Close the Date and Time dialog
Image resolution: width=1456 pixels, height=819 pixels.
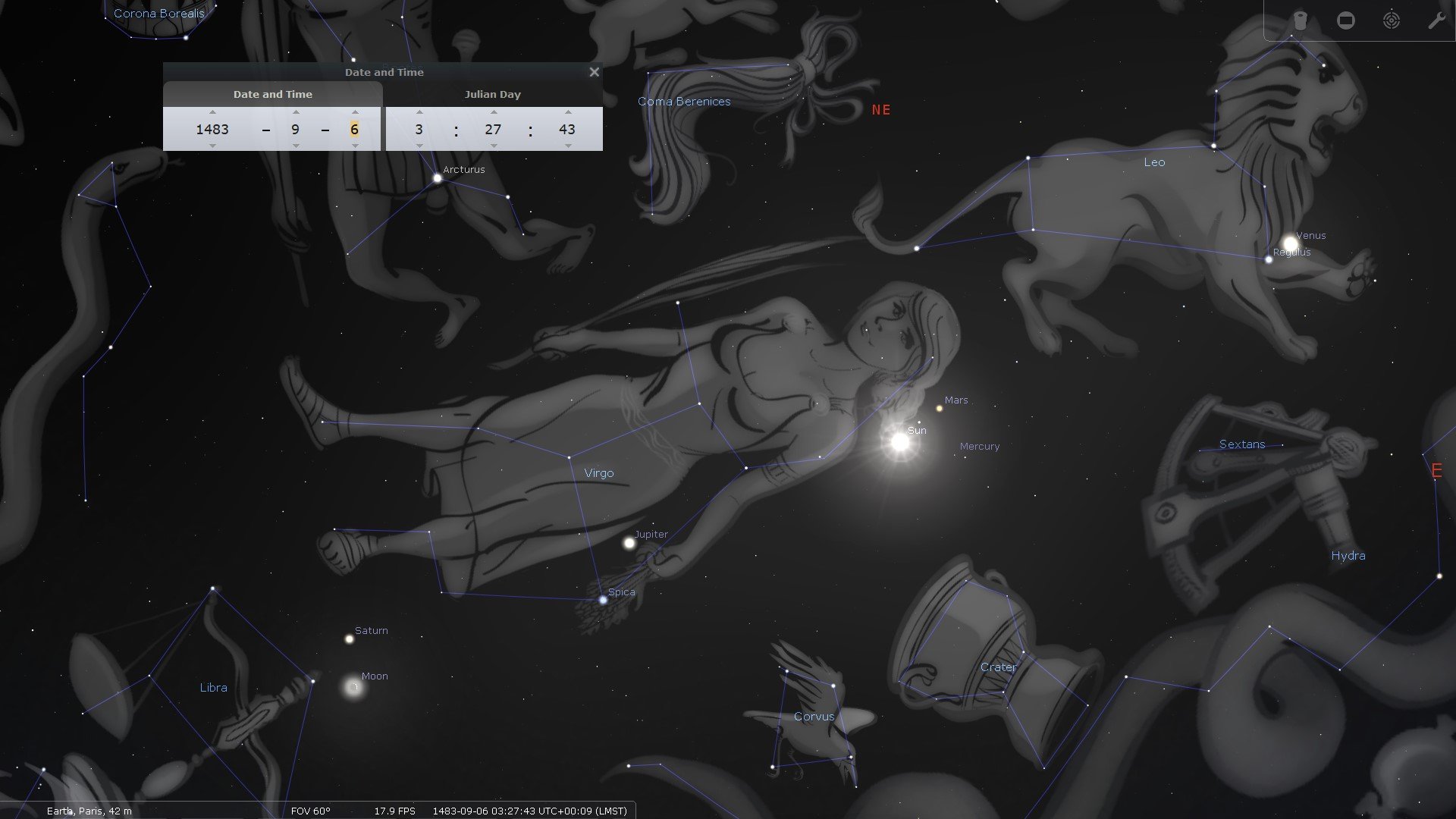(595, 72)
